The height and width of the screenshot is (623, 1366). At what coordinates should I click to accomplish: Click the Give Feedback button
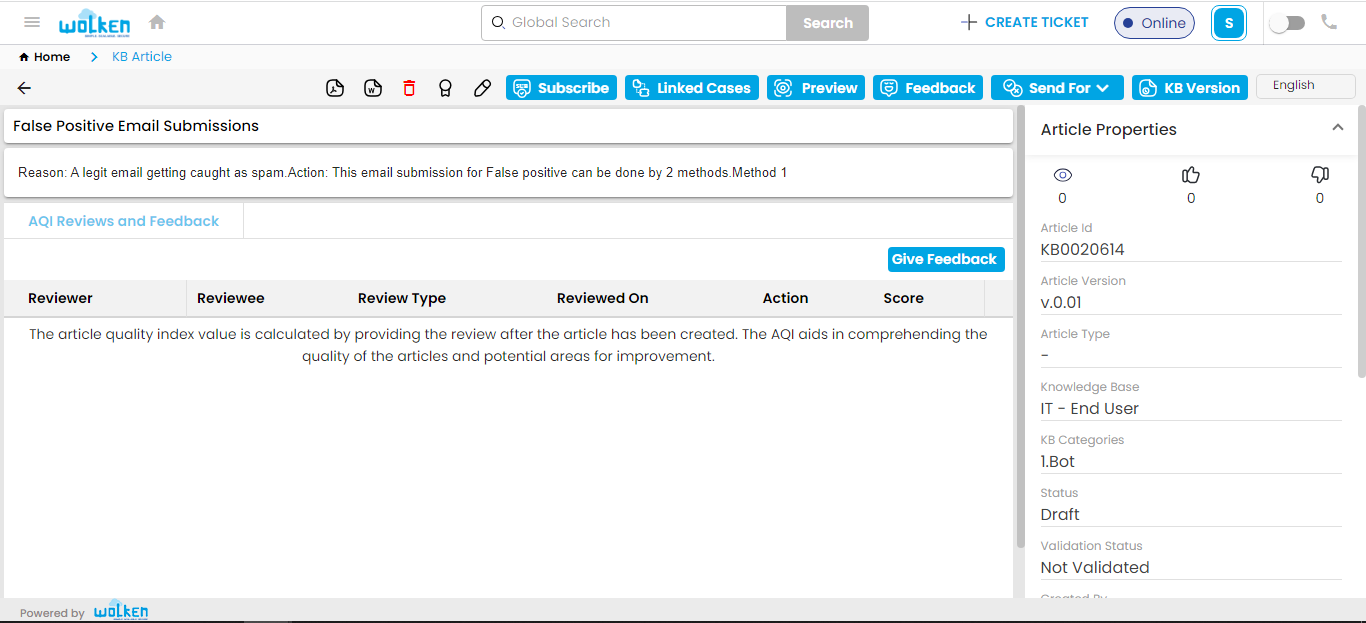[945, 259]
